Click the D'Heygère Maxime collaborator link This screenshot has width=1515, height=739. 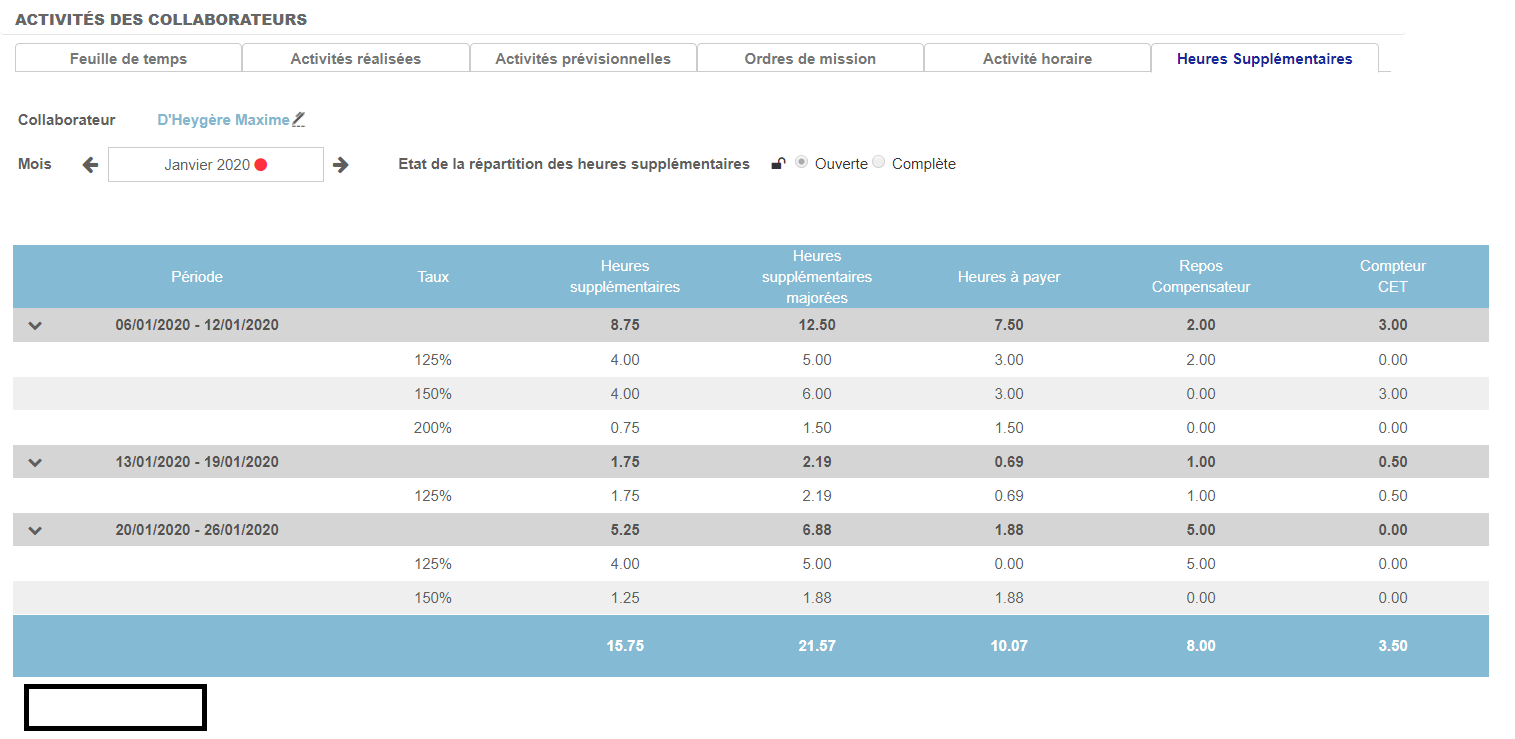click(x=223, y=120)
